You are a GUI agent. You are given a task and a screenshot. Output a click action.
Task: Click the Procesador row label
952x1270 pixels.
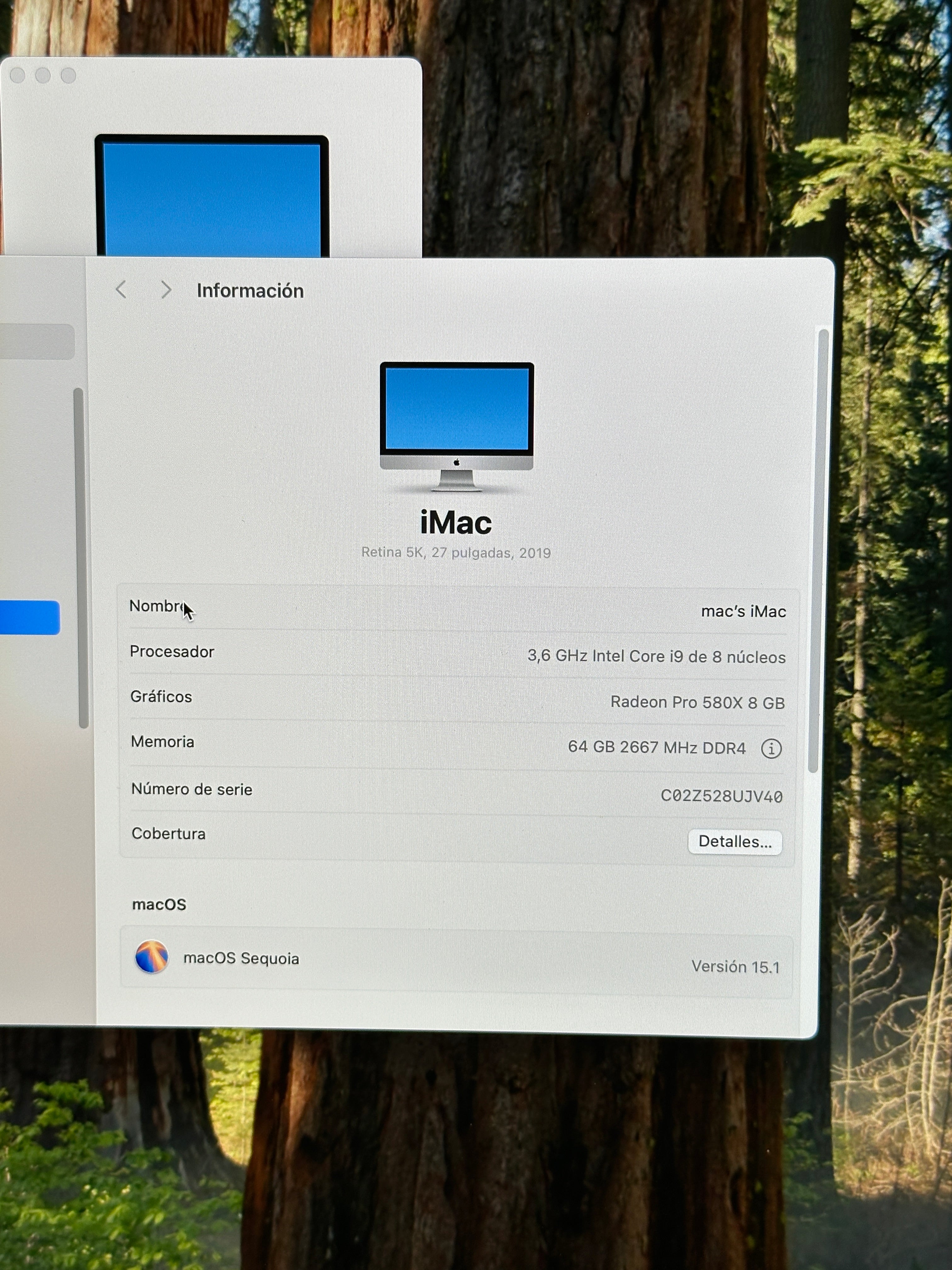(172, 651)
